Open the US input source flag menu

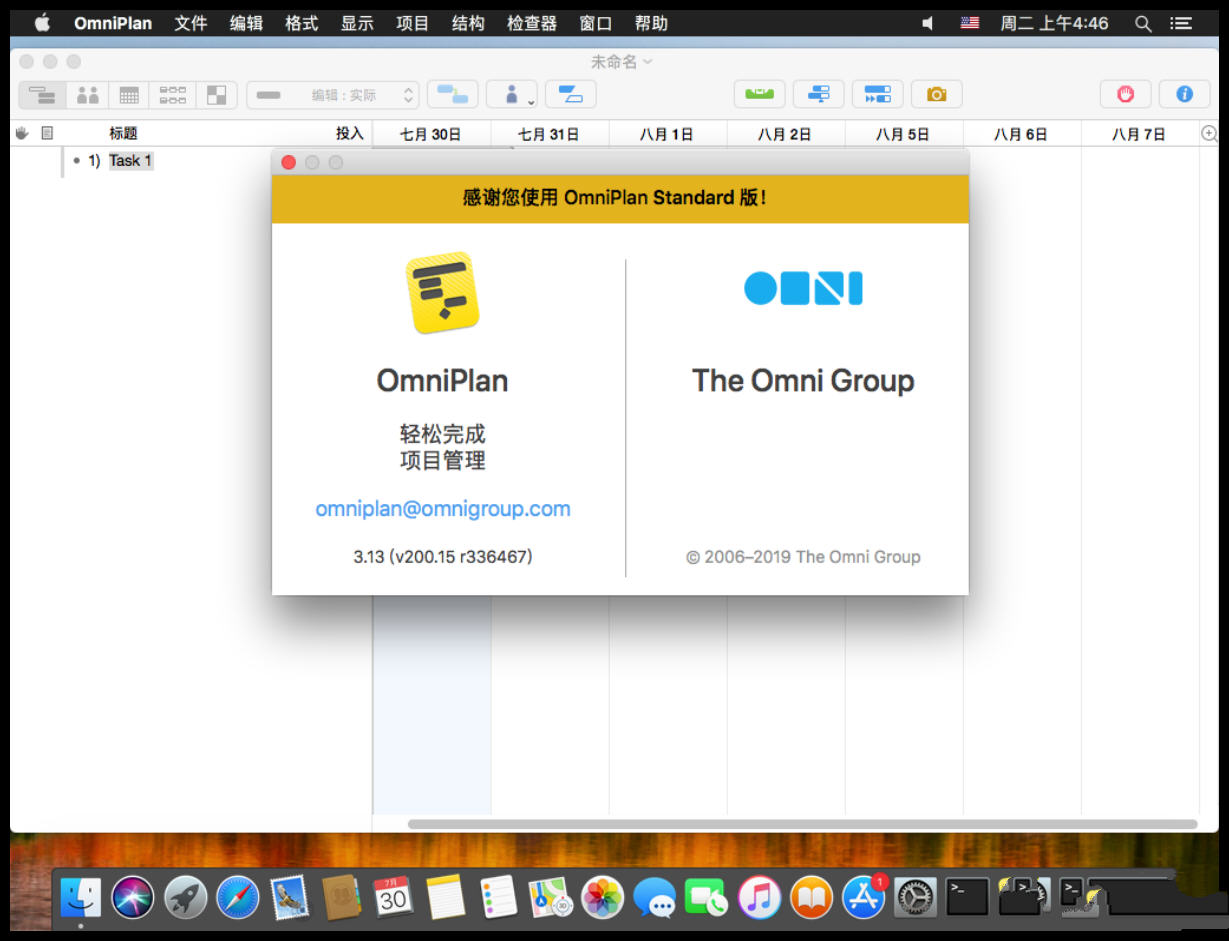[969, 23]
